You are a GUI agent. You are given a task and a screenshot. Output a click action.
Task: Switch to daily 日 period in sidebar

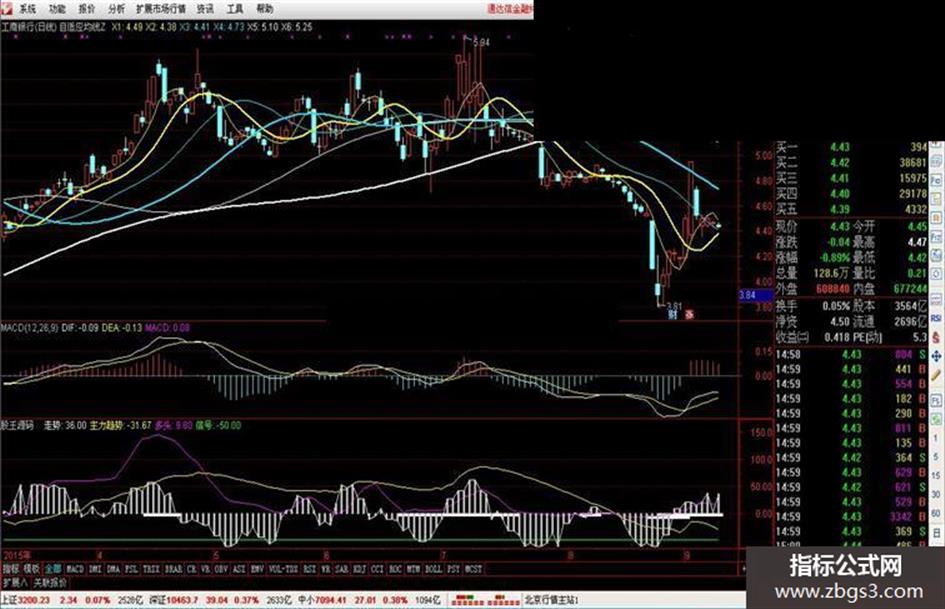point(936,532)
